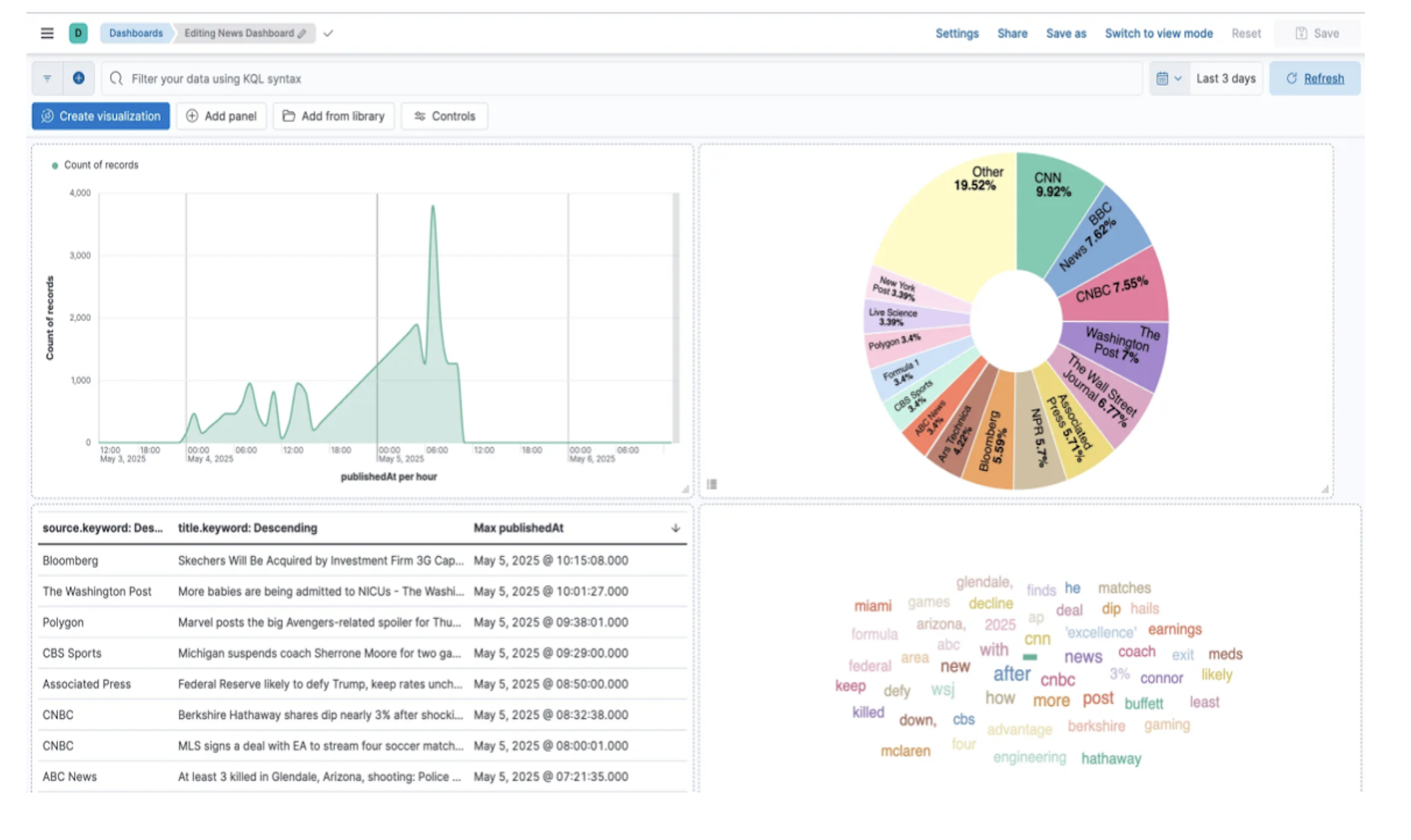Select BBC News pie slice
The height and width of the screenshot is (840, 1411).
[1099, 237]
